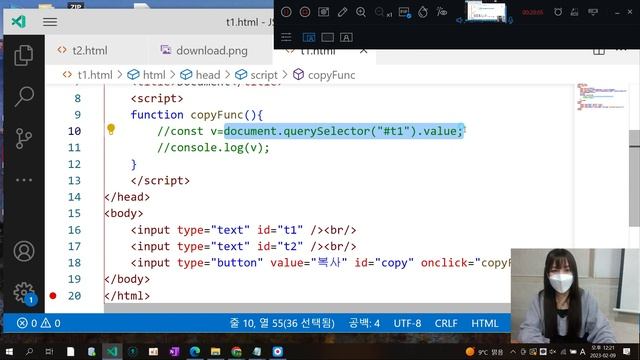Click the code minimap preview
This screenshot has width=640, height=360.
click(x=601, y=97)
